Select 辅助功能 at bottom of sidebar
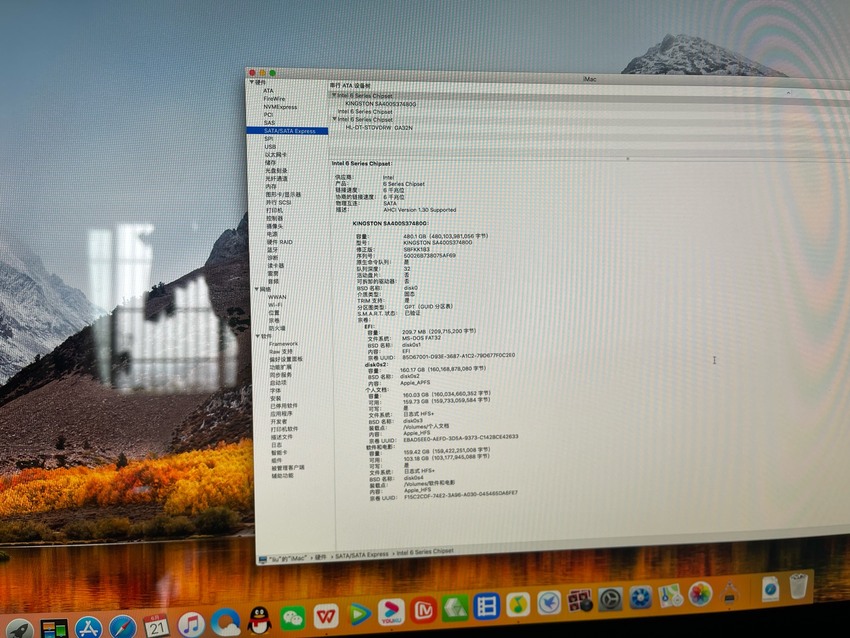The width and height of the screenshot is (850, 638). click(x=283, y=475)
